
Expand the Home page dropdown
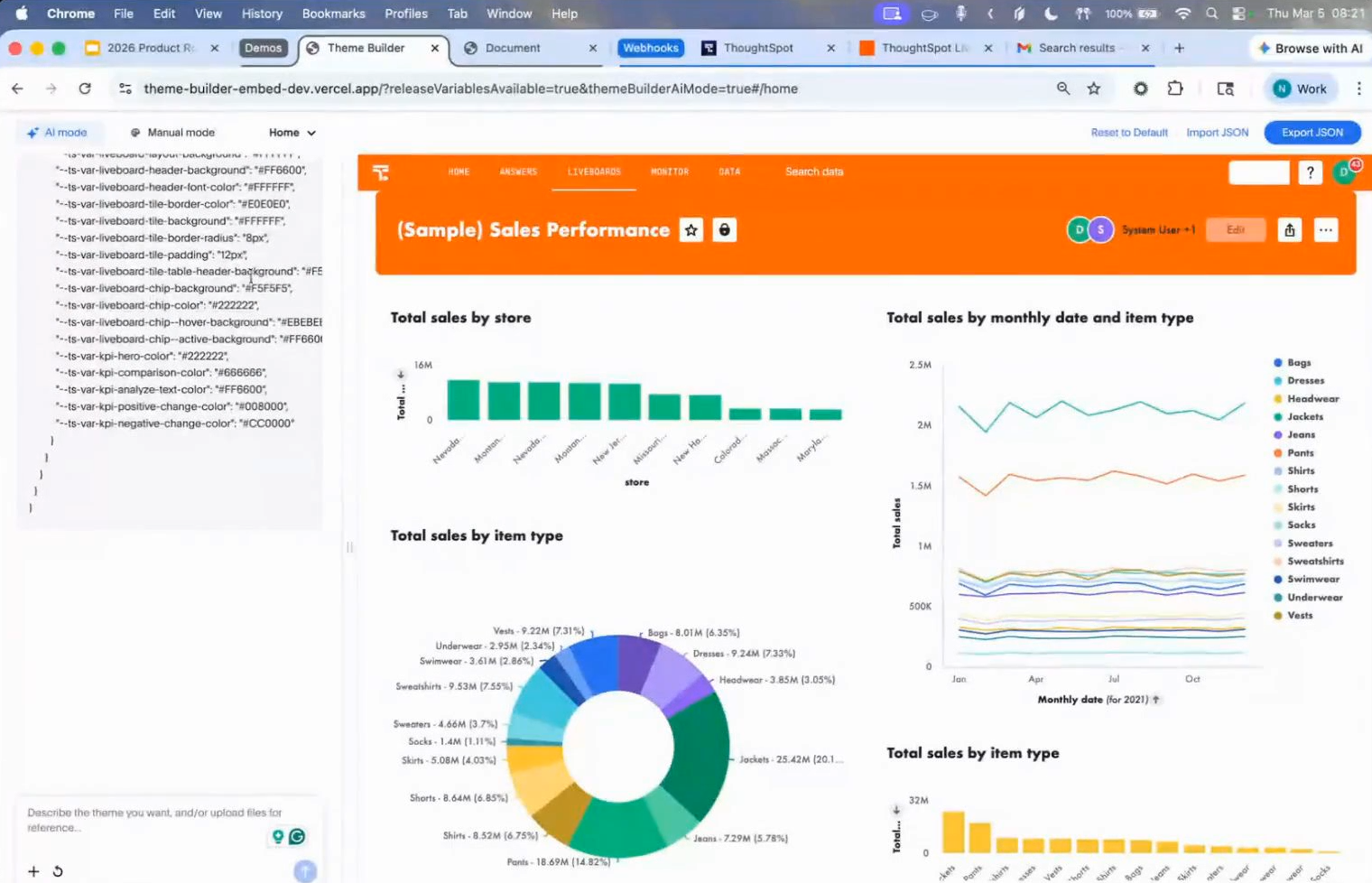click(x=292, y=133)
